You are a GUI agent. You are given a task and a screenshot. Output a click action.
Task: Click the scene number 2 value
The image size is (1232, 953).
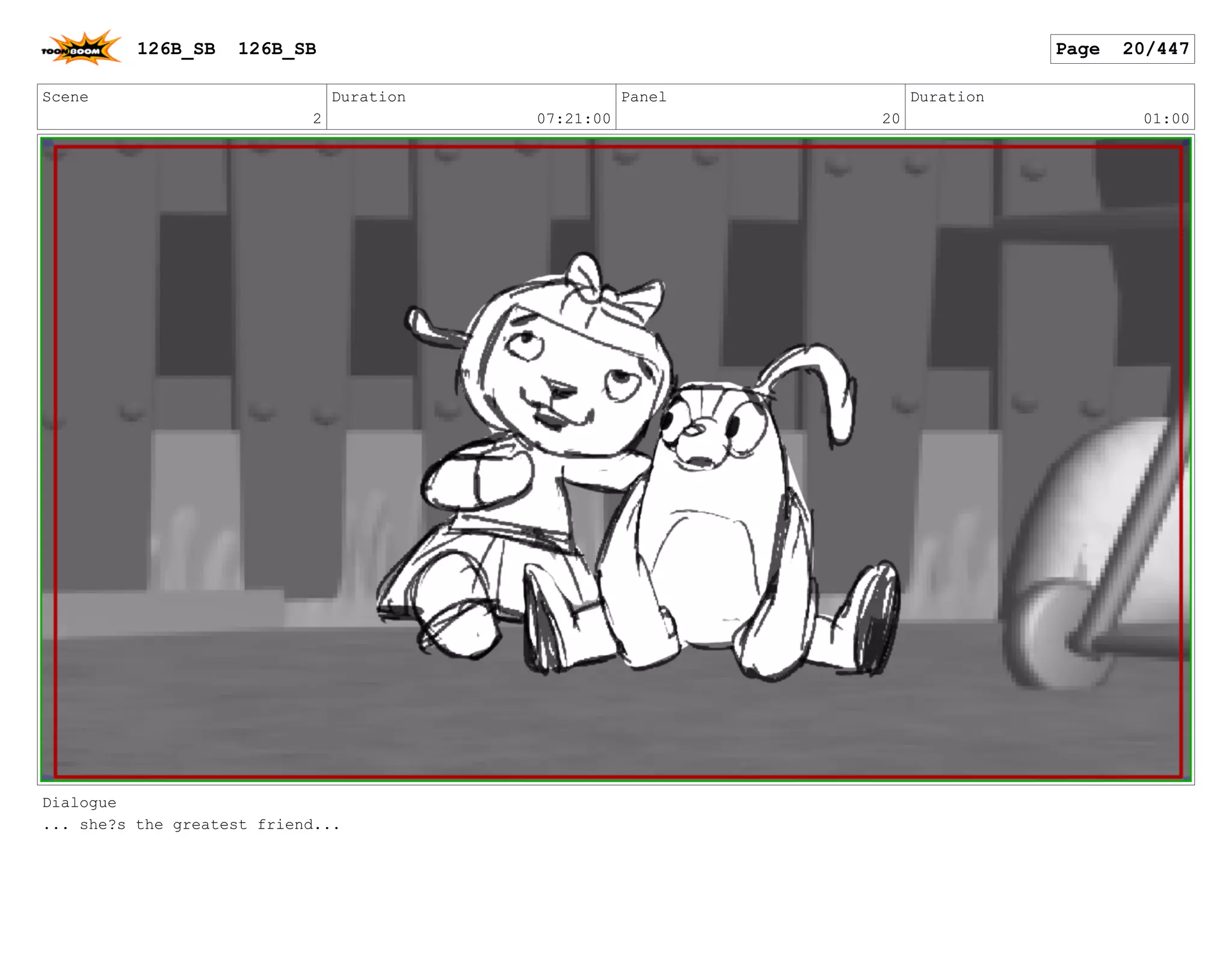(x=317, y=119)
